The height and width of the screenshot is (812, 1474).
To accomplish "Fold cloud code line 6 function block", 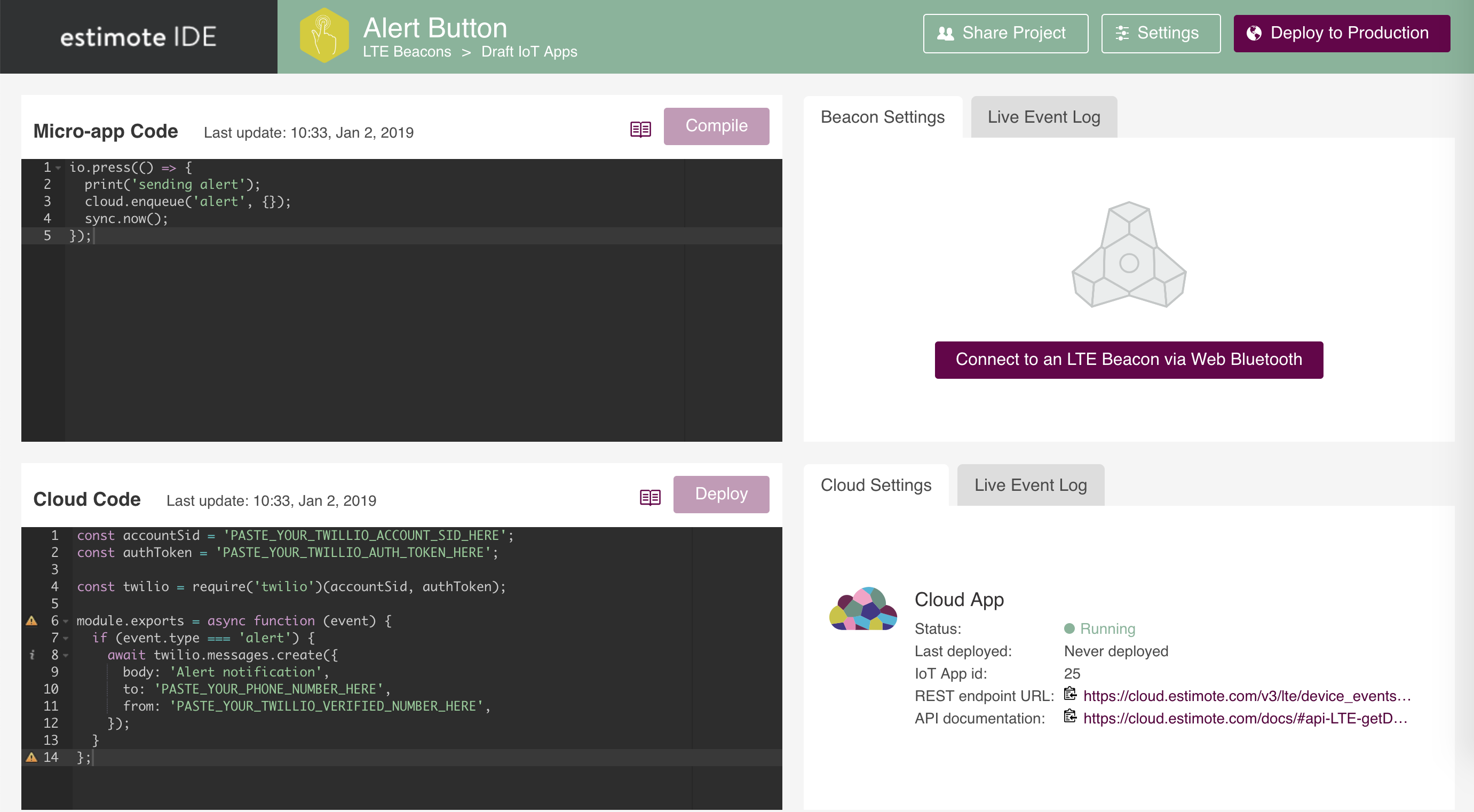I will point(66,621).
